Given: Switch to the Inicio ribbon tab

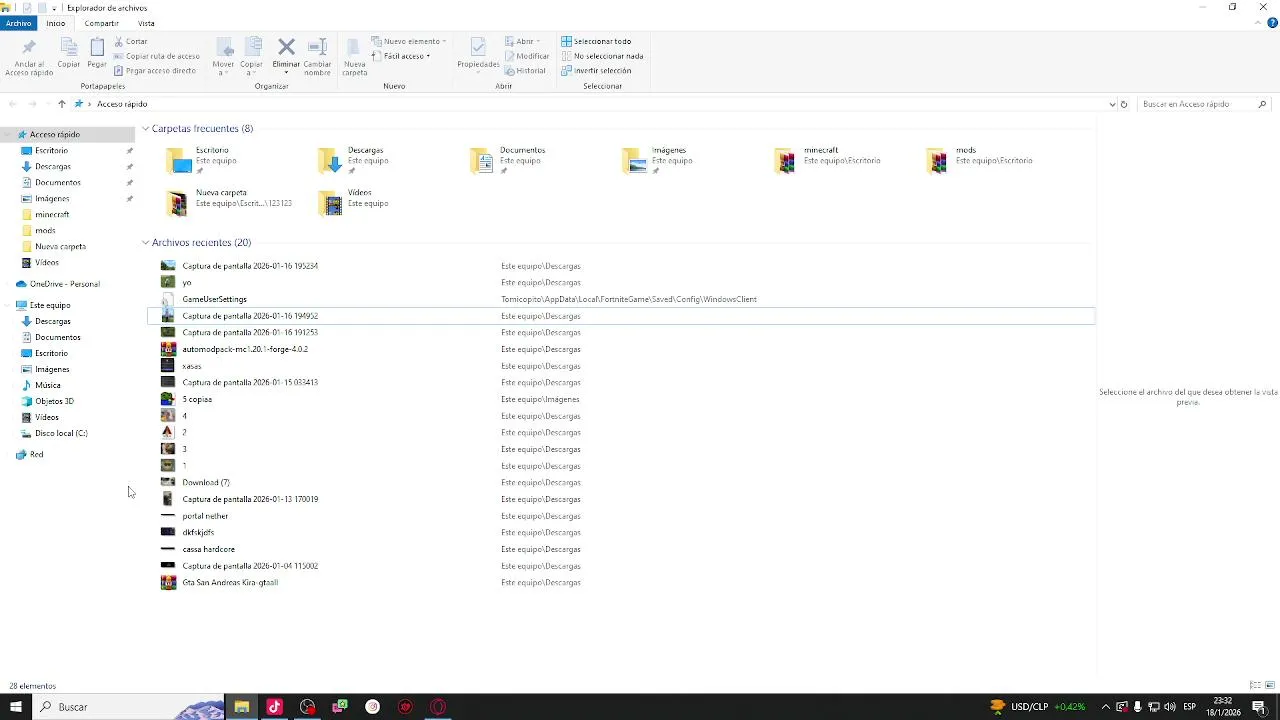Looking at the screenshot, I should [x=55, y=23].
